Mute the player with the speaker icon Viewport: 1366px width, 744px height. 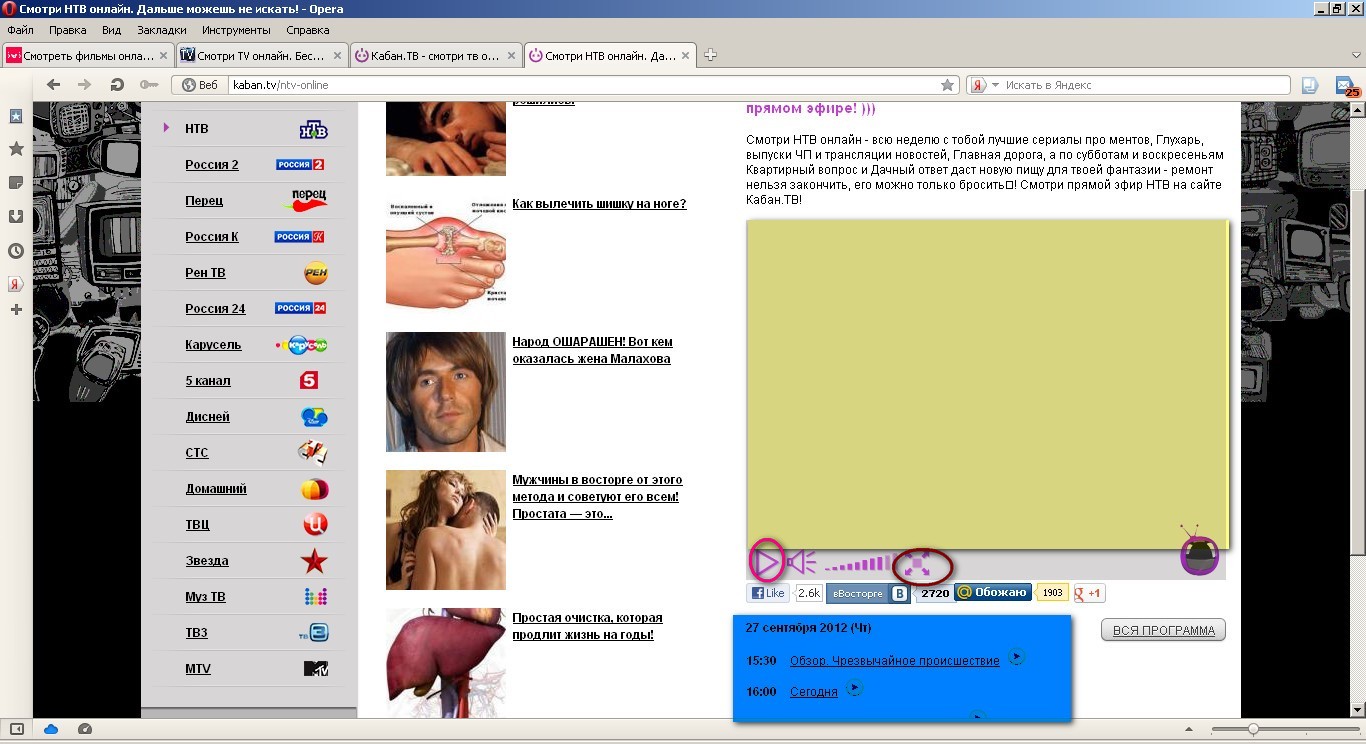pyautogui.click(x=802, y=564)
